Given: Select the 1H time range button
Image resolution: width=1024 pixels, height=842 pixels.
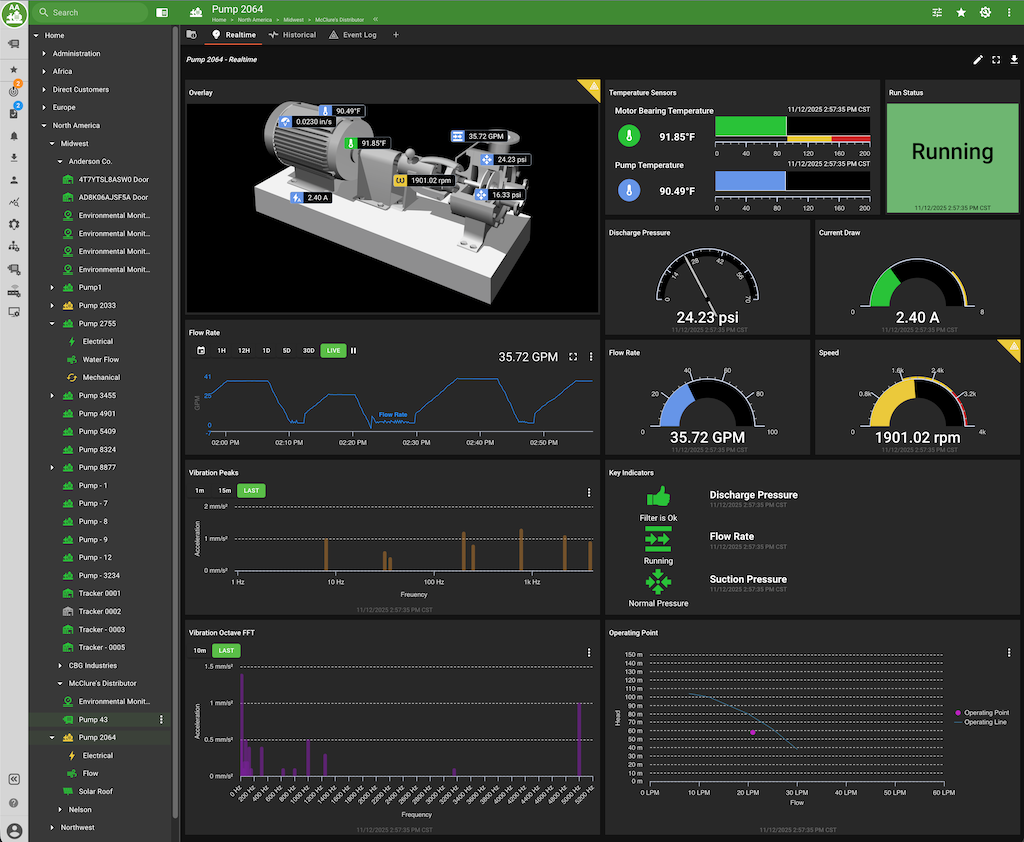Looking at the screenshot, I should (222, 351).
